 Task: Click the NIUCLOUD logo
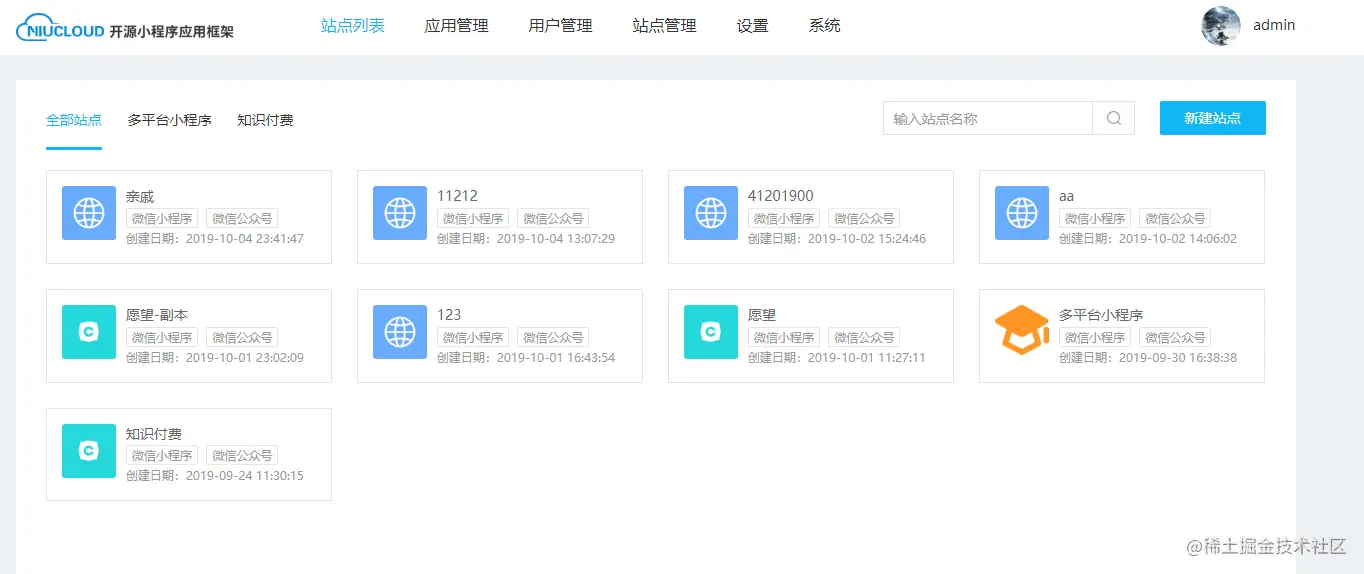[124, 30]
